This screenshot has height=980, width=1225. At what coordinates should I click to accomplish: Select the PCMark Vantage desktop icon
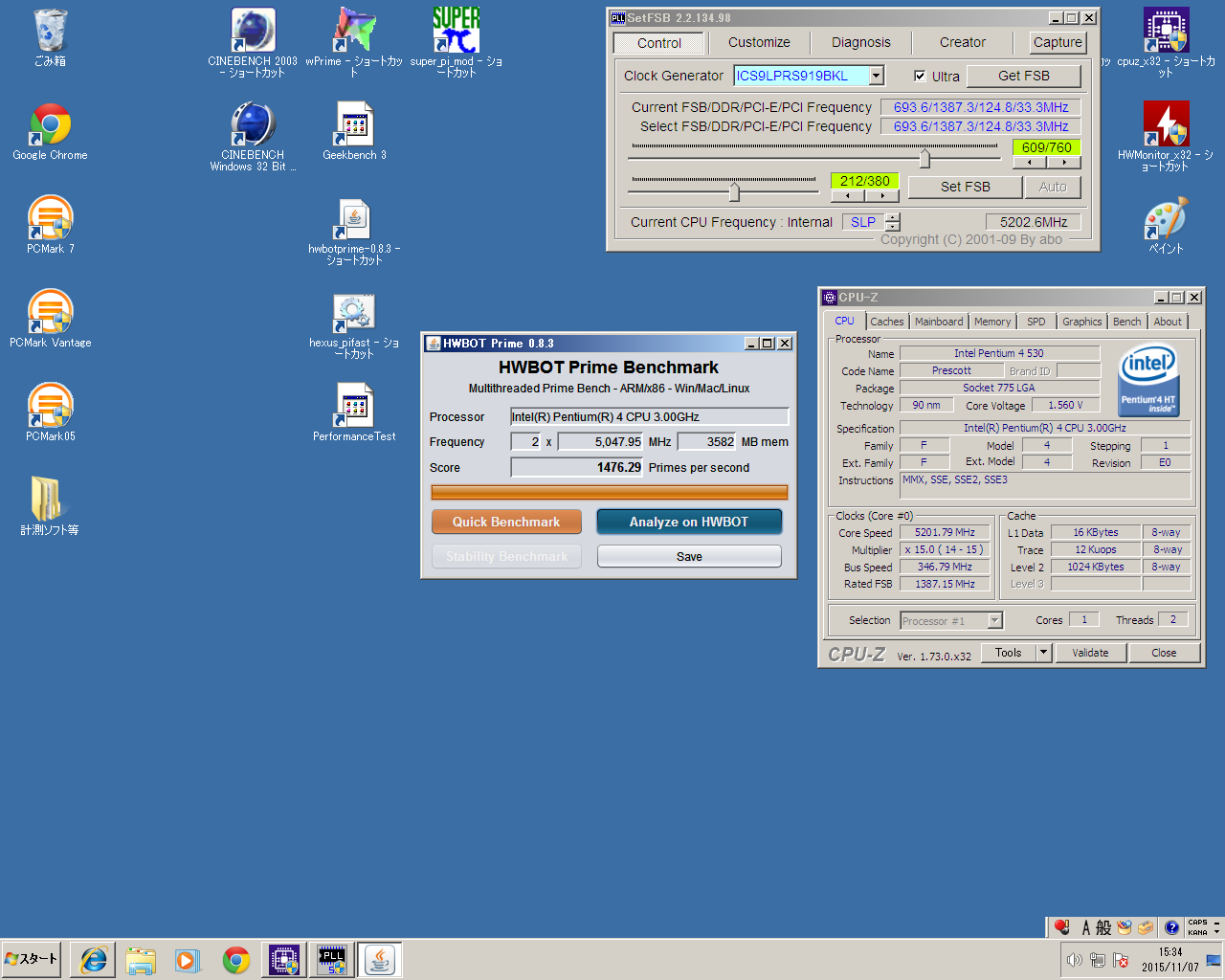(50, 320)
